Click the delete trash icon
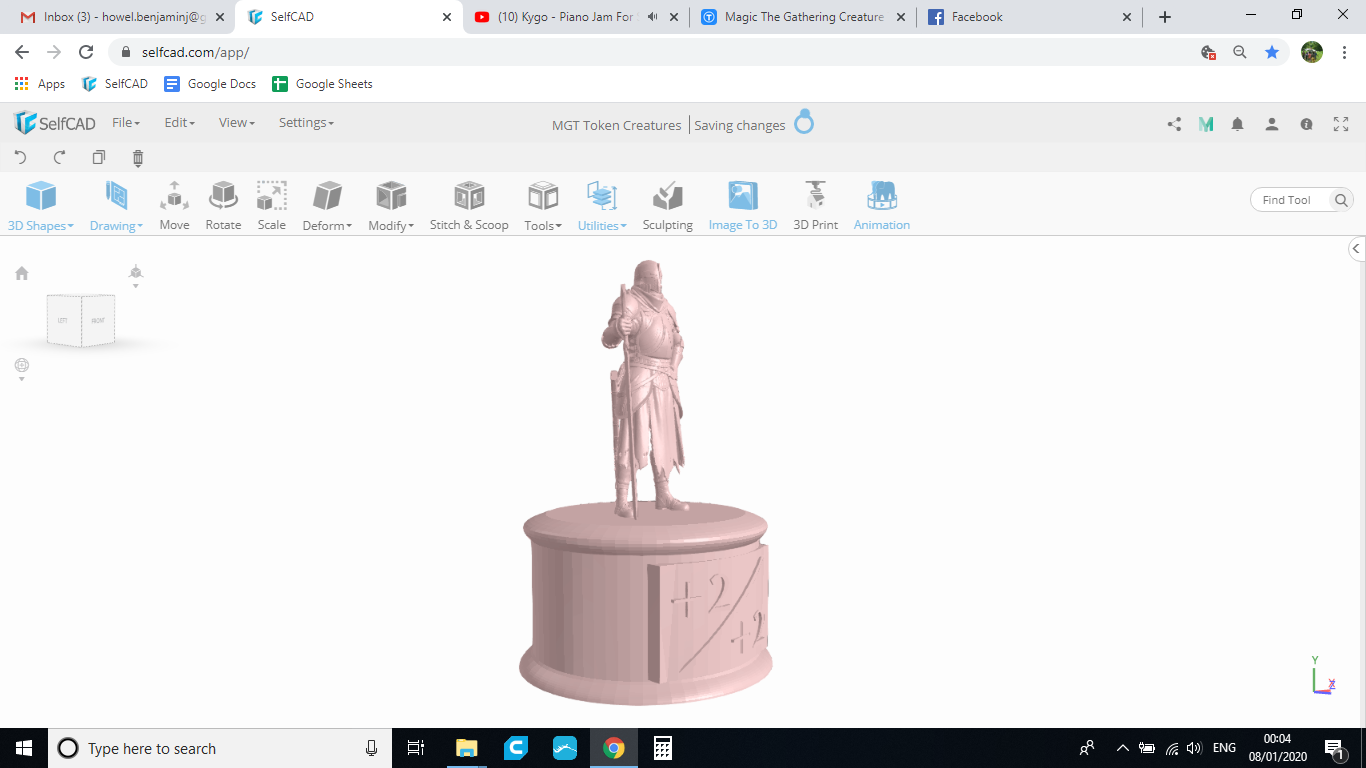1366x768 pixels. [x=138, y=157]
